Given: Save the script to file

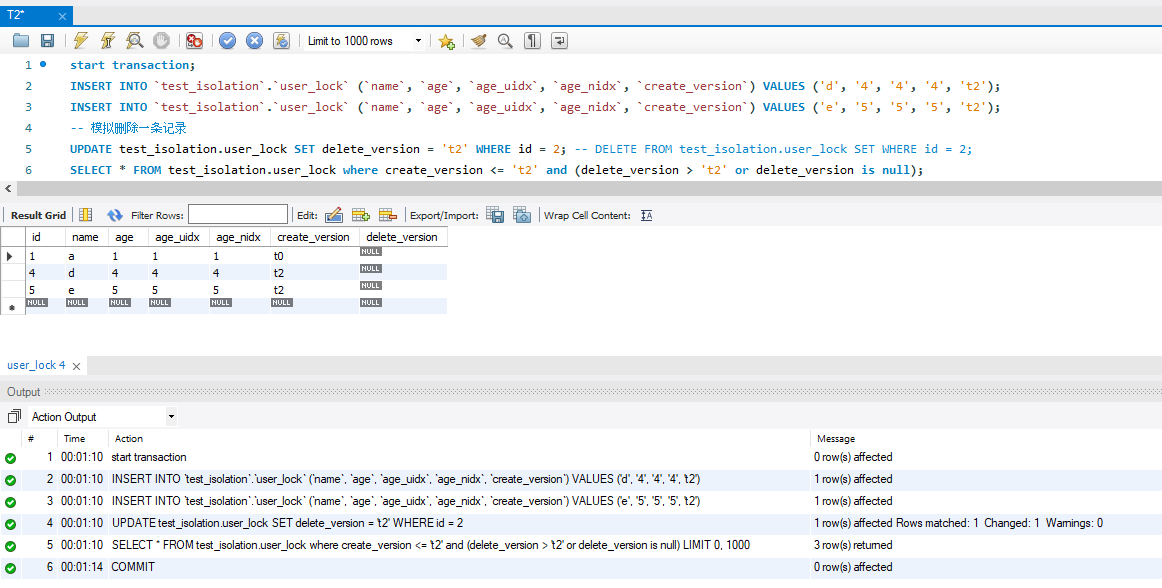Looking at the screenshot, I should (47, 41).
